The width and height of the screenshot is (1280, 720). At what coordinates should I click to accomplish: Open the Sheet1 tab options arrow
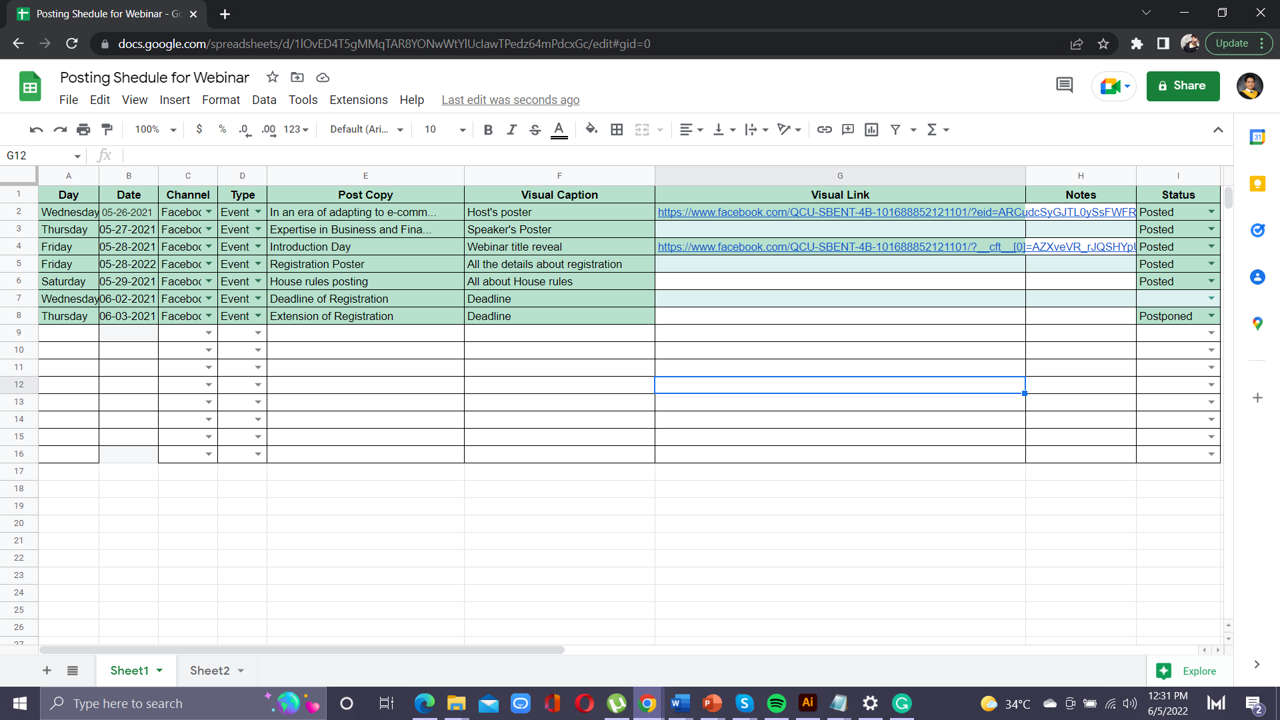tap(159, 671)
